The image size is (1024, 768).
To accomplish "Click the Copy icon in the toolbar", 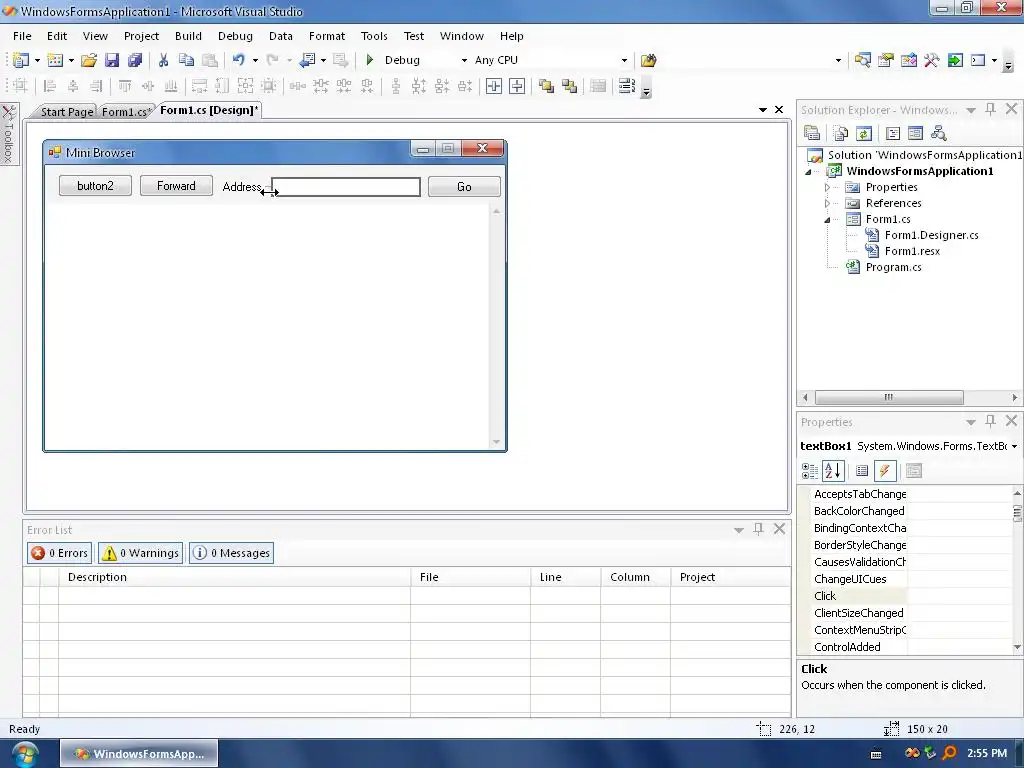I will click(186, 60).
